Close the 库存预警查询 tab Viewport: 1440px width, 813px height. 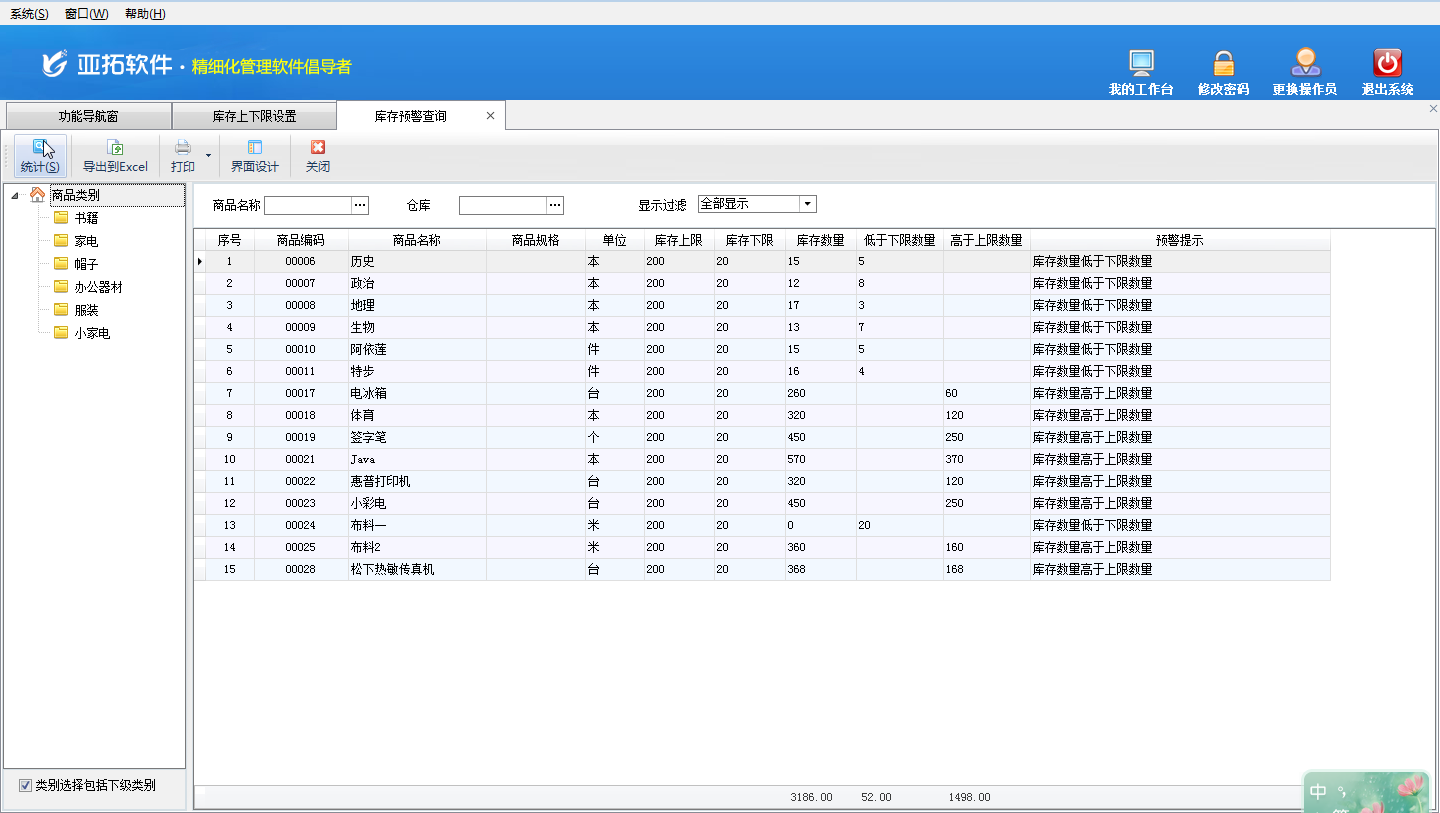(490, 116)
